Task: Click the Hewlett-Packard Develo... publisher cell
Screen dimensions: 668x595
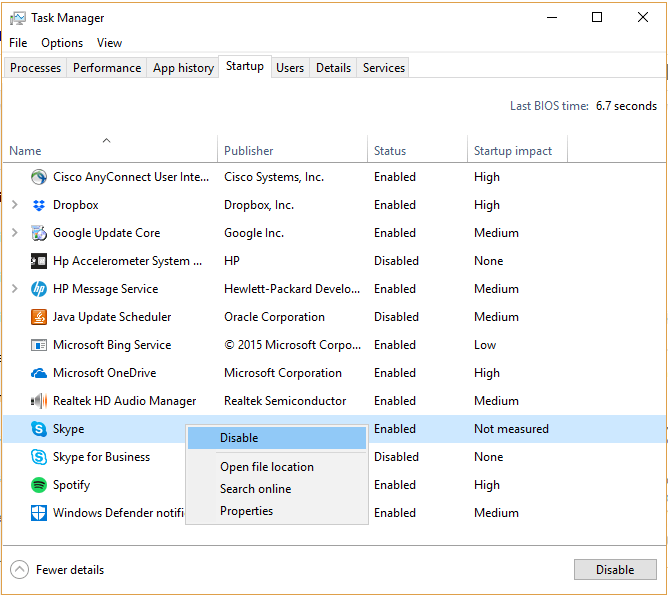Action: click(292, 289)
